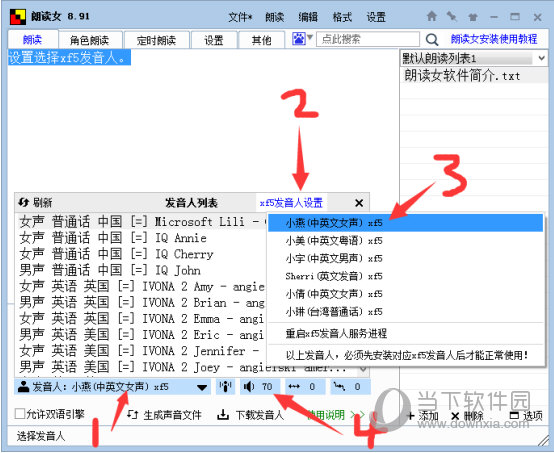Toggle the 允许双语引擎 checkbox

coord(20,414)
